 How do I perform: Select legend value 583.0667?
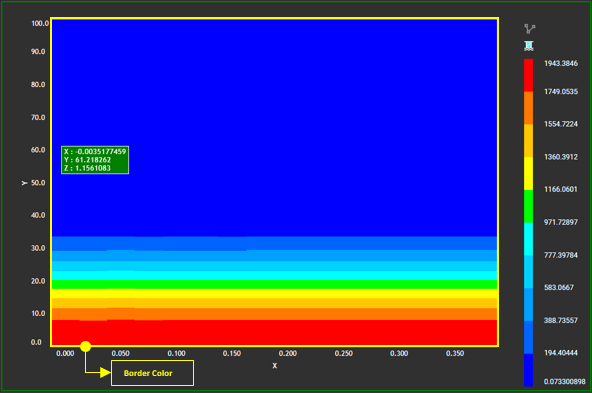[x=559, y=288]
